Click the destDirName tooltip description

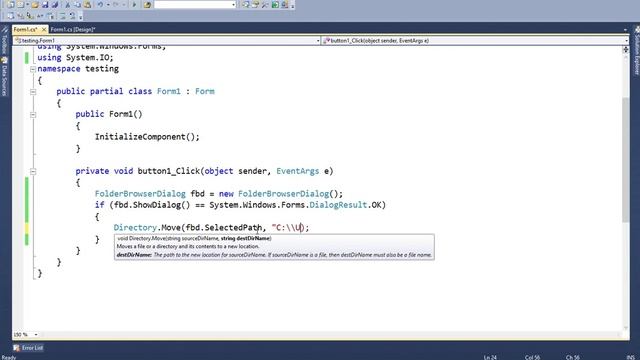274,255
